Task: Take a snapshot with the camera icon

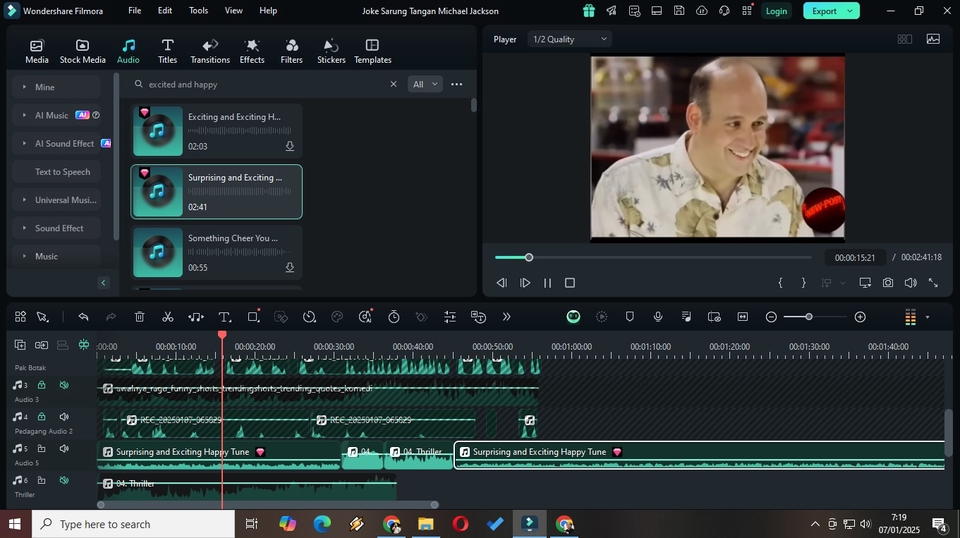Action: 887,283
